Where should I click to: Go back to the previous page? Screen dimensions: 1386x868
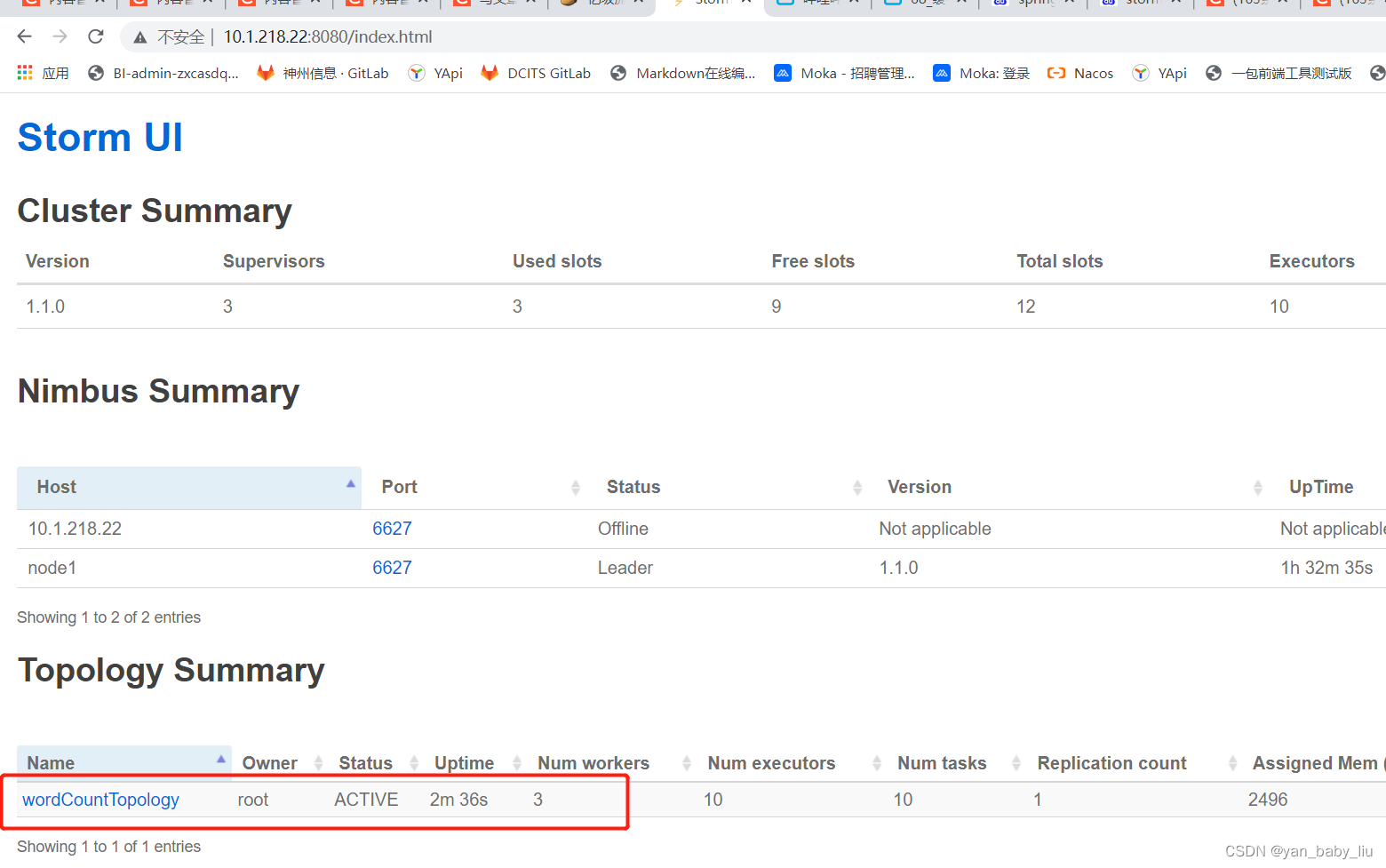[x=24, y=36]
